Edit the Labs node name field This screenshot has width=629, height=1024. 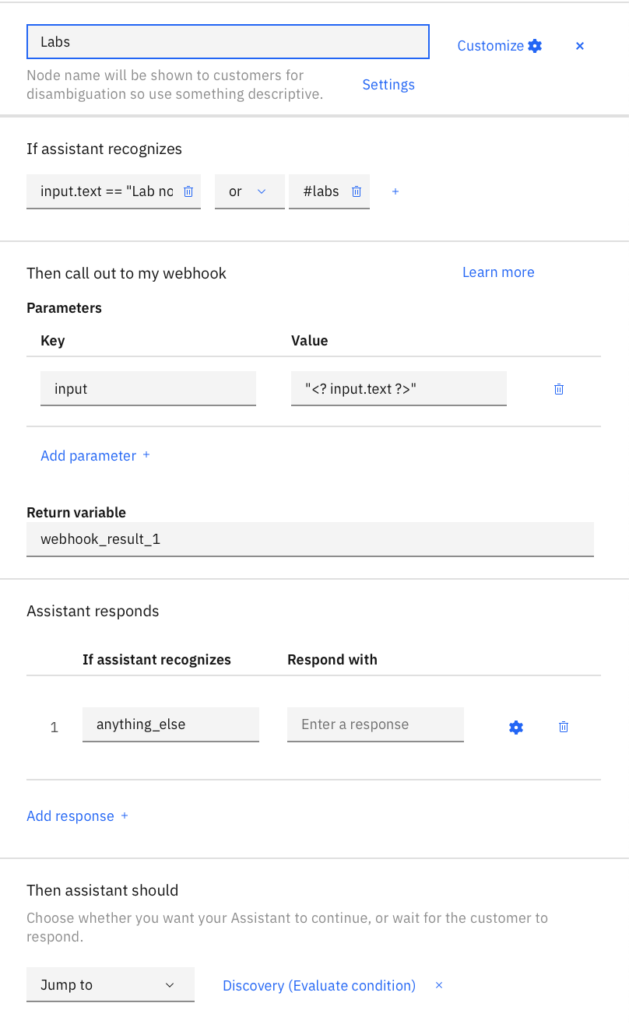coord(227,42)
